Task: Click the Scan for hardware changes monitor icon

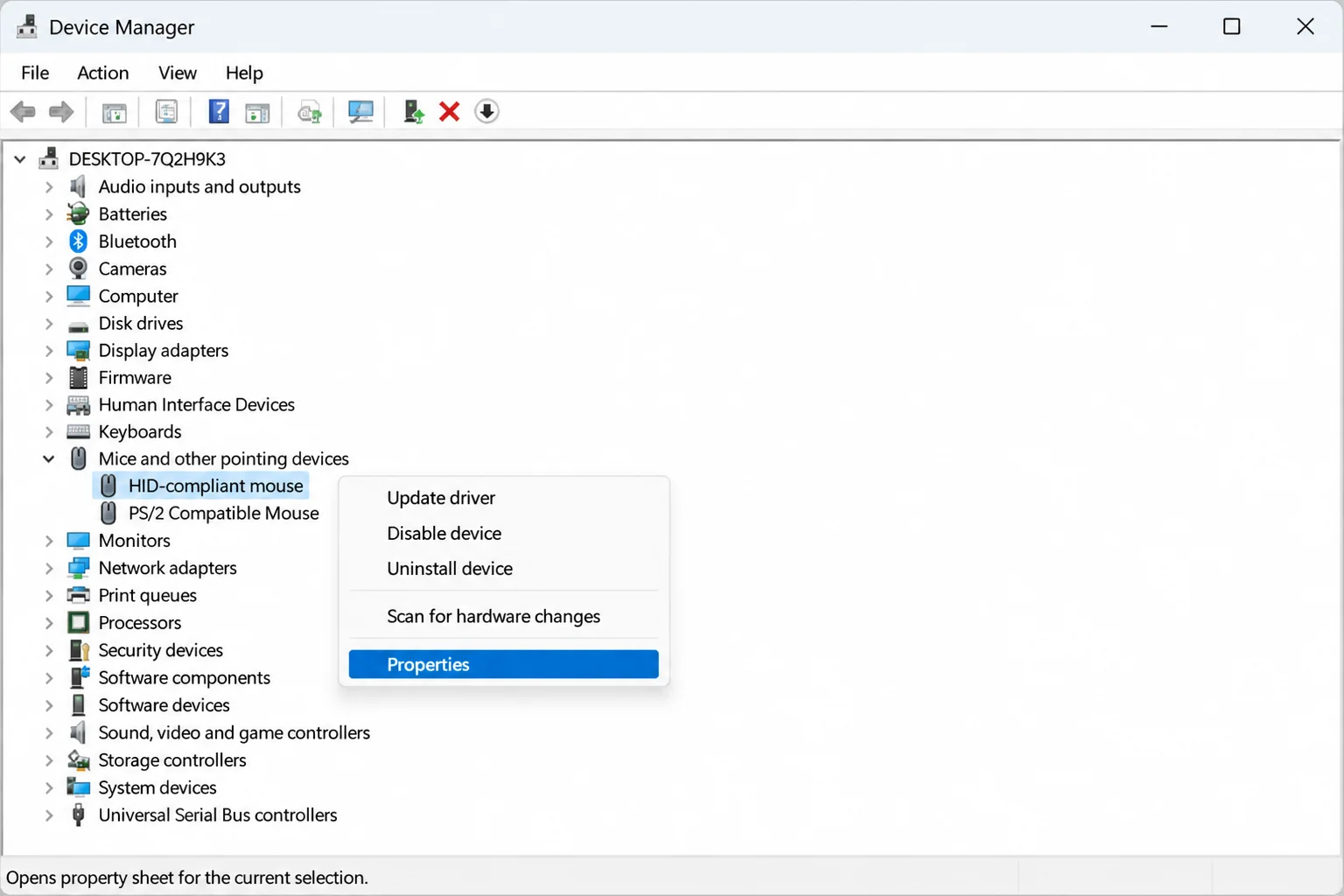Action: click(360, 112)
